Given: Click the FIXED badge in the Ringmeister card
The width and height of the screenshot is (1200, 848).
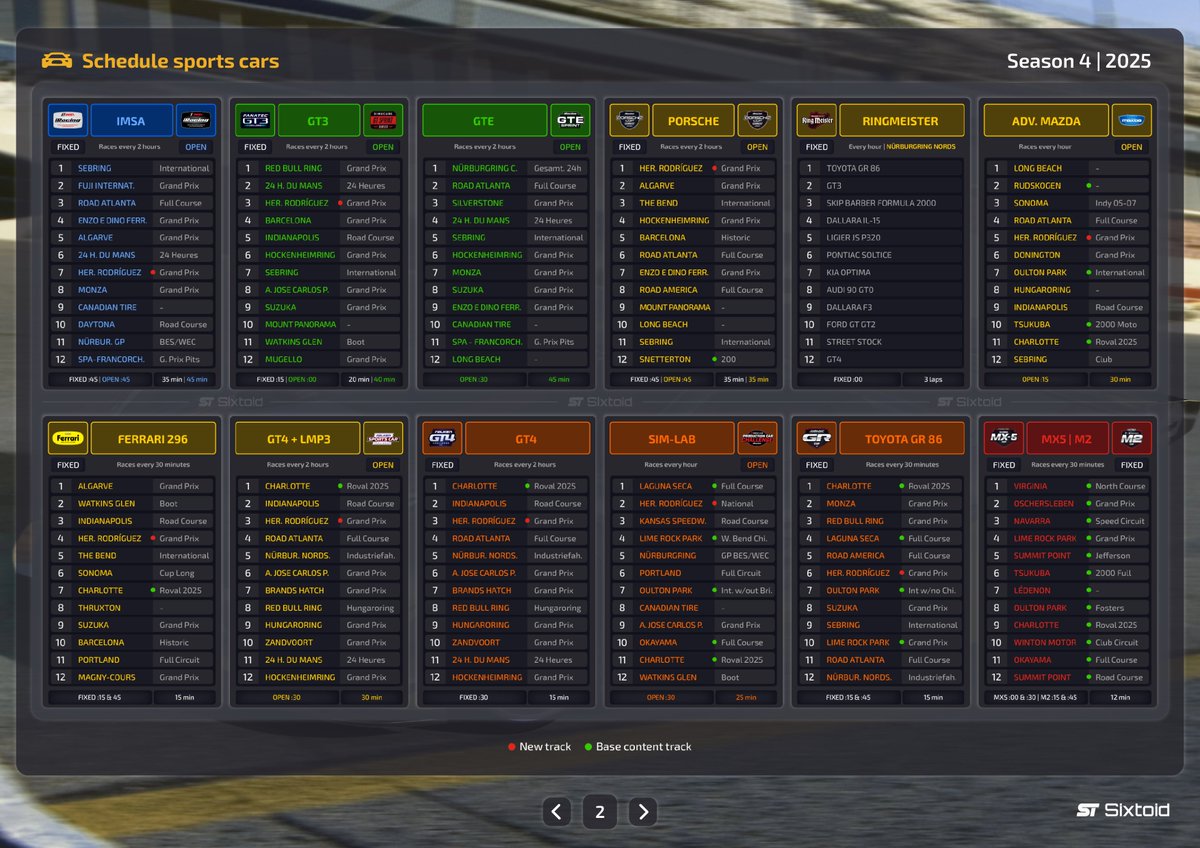Looking at the screenshot, I should point(817,147).
